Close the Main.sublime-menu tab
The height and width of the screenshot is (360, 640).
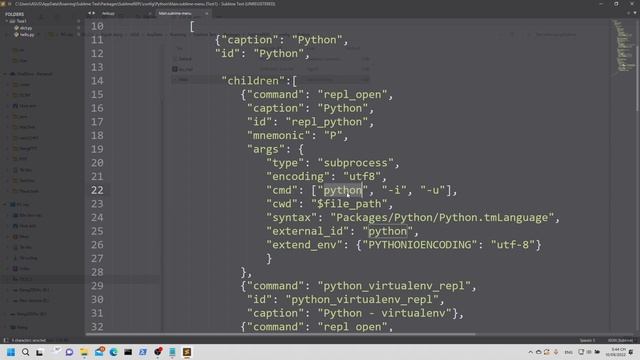(x=207, y=13)
